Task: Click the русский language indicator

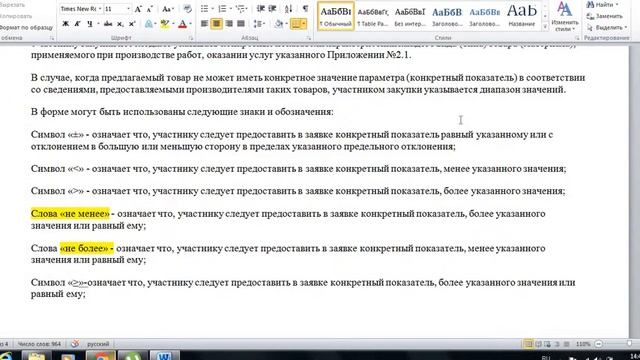Action: point(98,344)
